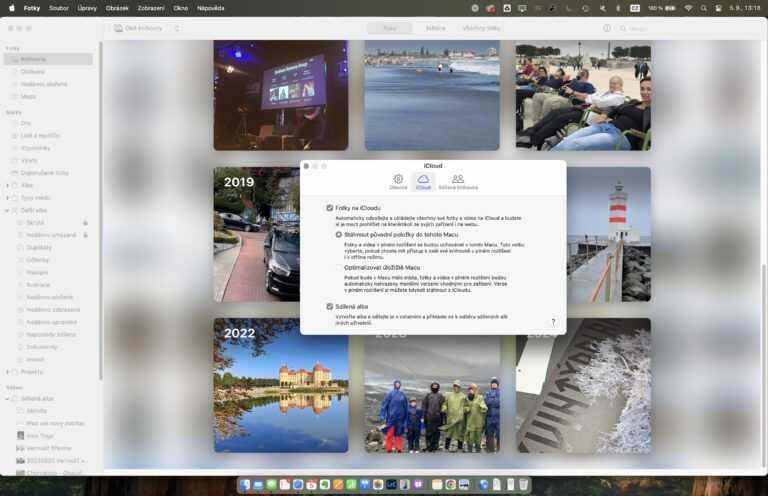Open the Sdílená knihovna settings tab
The height and width of the screenshot is (496, 768).
[x=458, y=182]
